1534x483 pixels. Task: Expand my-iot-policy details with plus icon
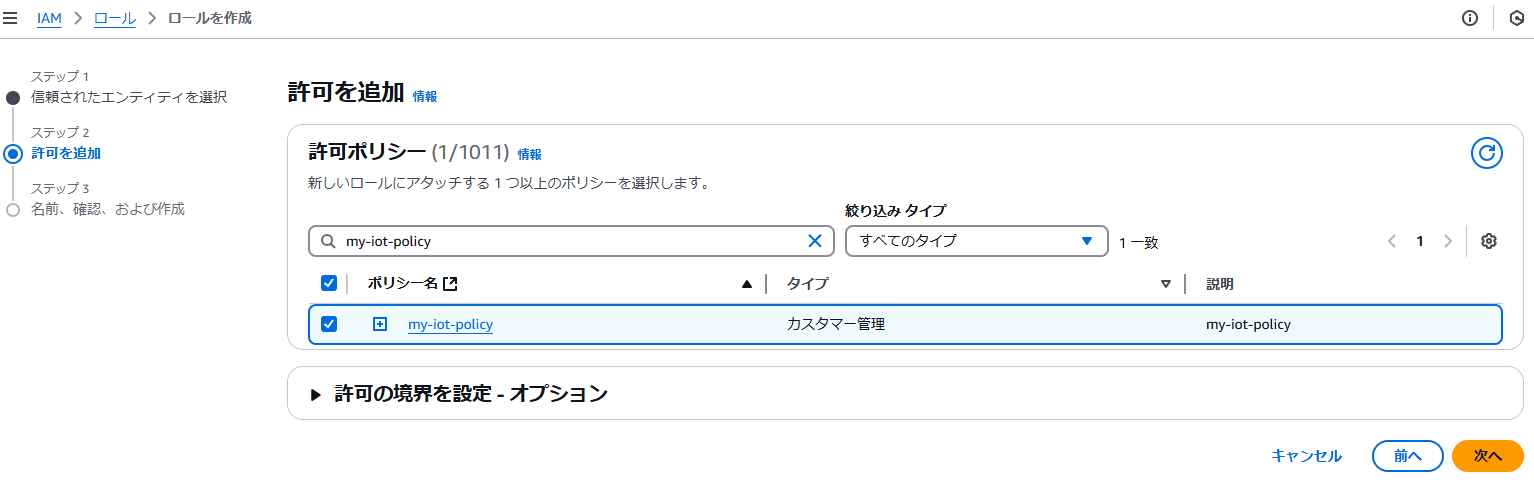(380, 324)
